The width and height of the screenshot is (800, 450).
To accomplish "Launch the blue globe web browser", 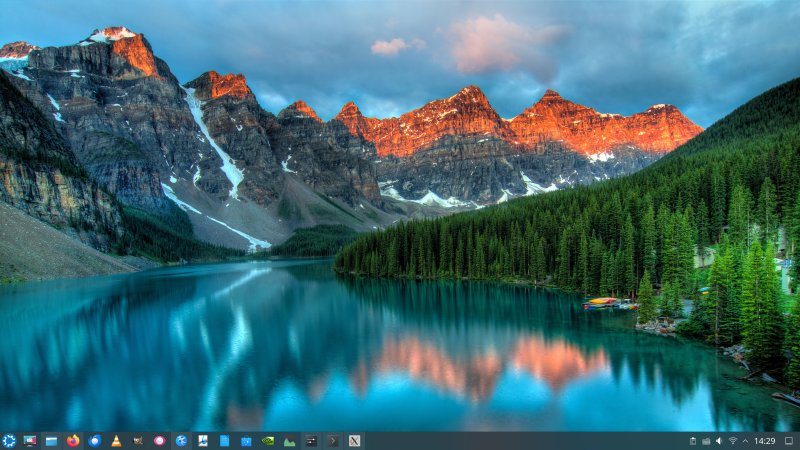I will [x=181, y=441].
